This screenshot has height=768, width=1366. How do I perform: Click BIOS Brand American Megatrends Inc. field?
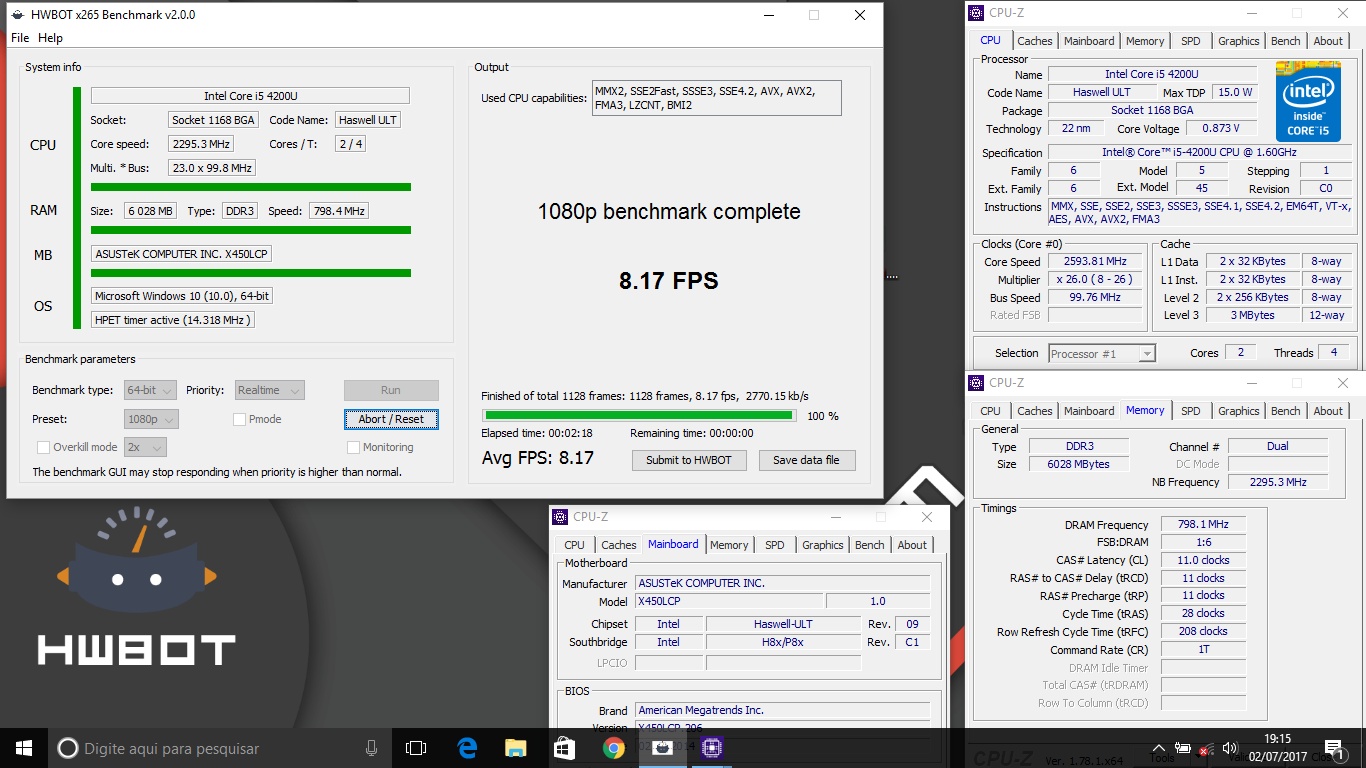[783, 710]
